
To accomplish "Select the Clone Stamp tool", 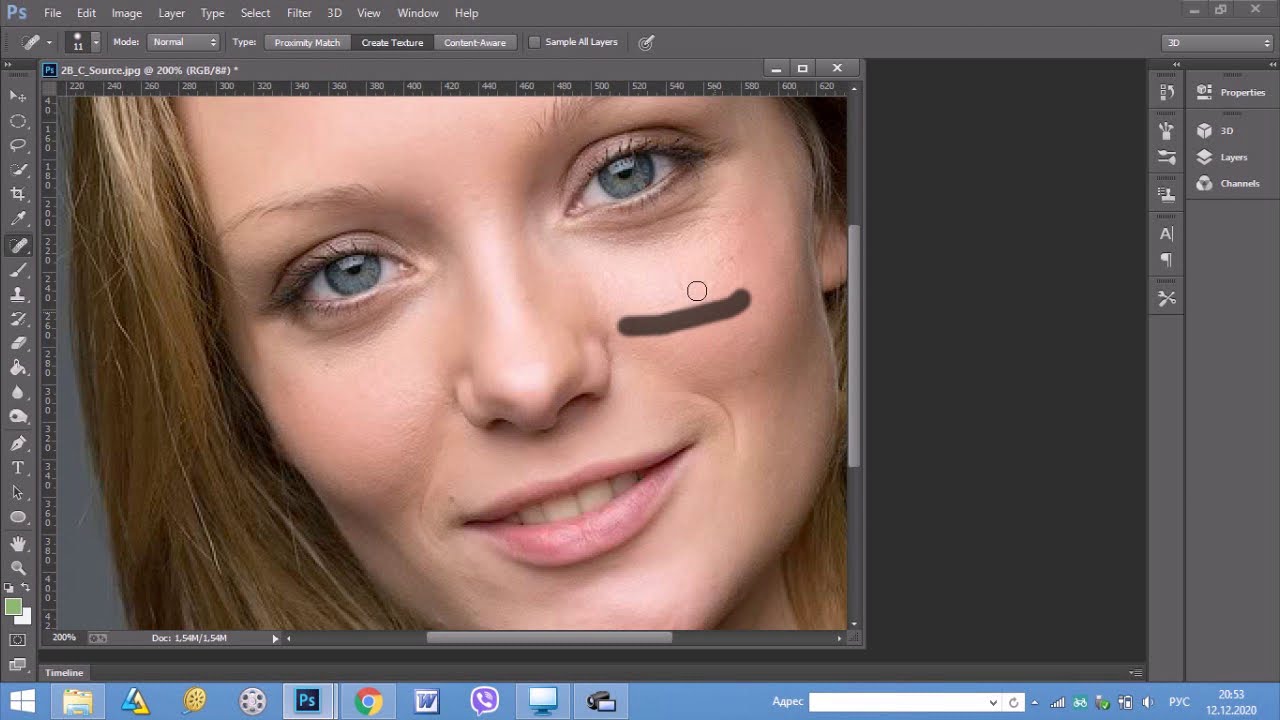I will 18,295.
